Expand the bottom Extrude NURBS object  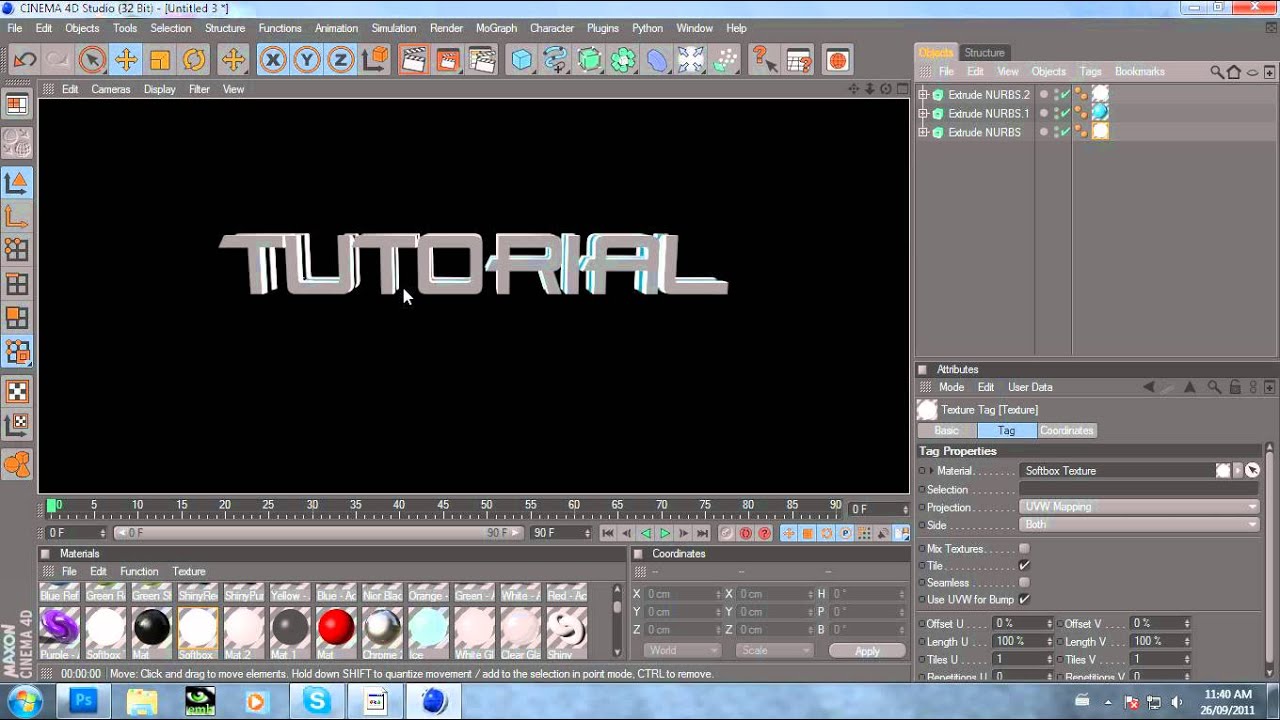[x=923, y=132]
